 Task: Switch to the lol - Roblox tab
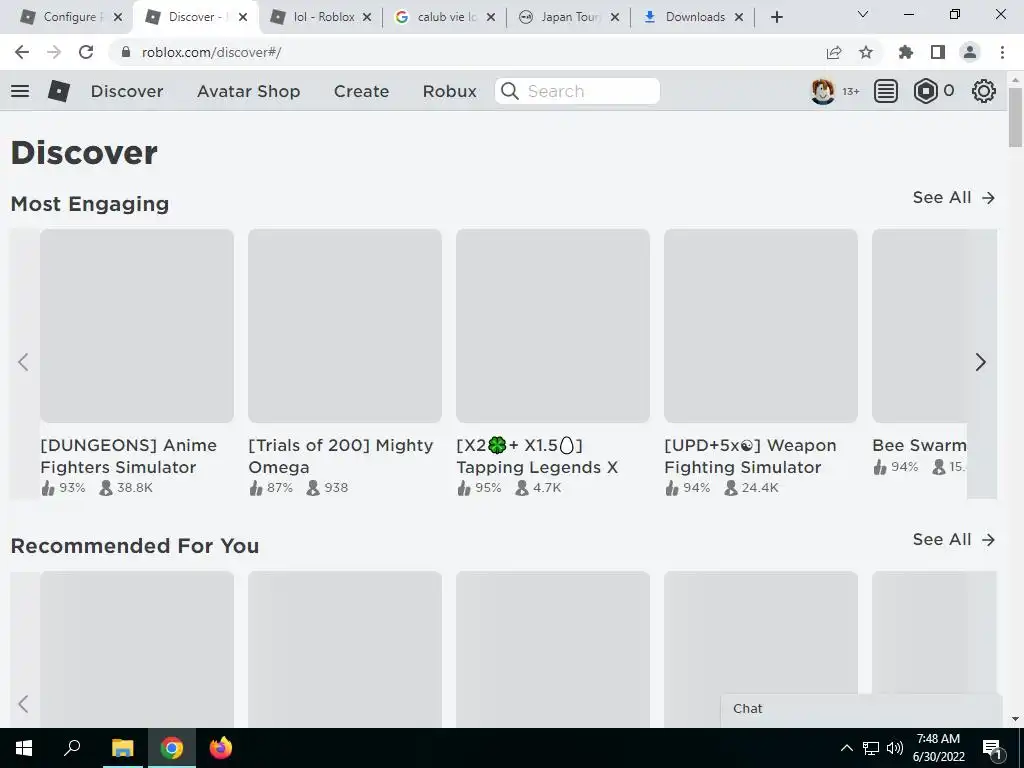tap(321, 17)
